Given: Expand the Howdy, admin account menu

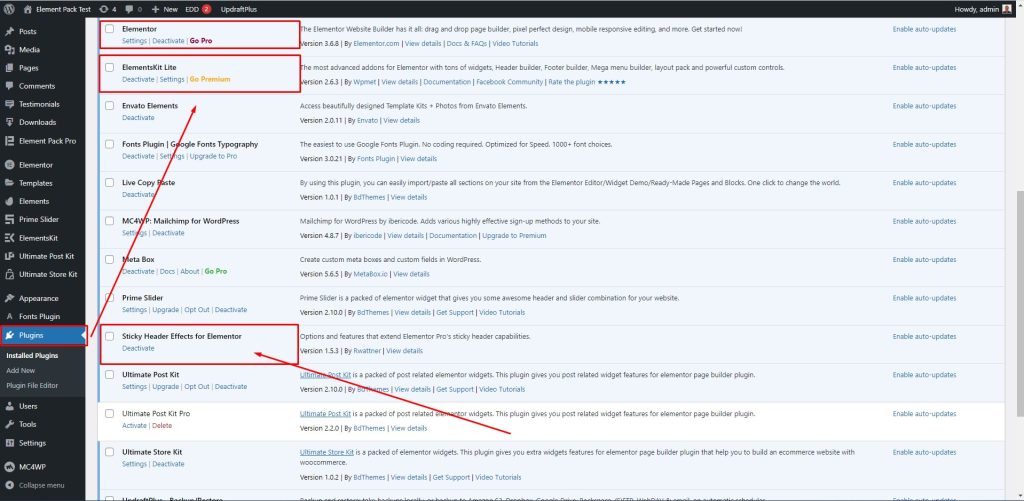Looking at the screenshot, I should pyautogui.click(x=978, y=9).
